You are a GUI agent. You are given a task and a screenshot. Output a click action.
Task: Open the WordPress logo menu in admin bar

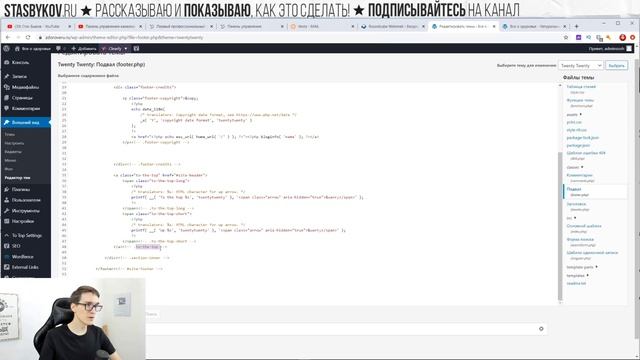tap(6, 49)
